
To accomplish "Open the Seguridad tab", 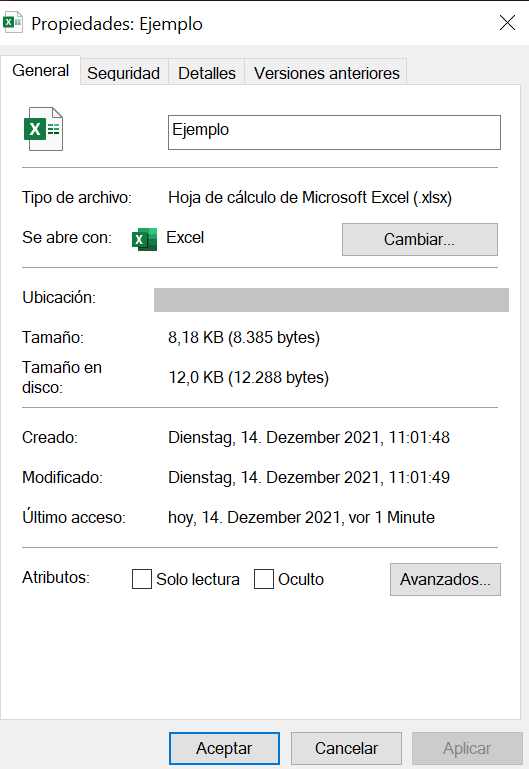I will (124, 73).
